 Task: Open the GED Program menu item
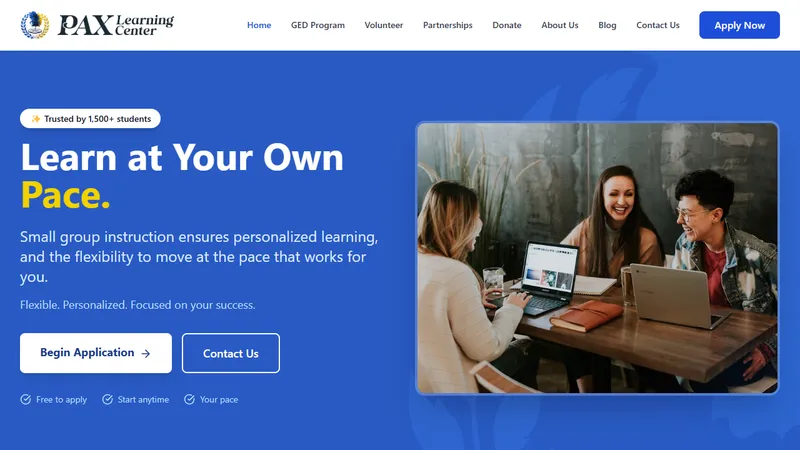318,25
